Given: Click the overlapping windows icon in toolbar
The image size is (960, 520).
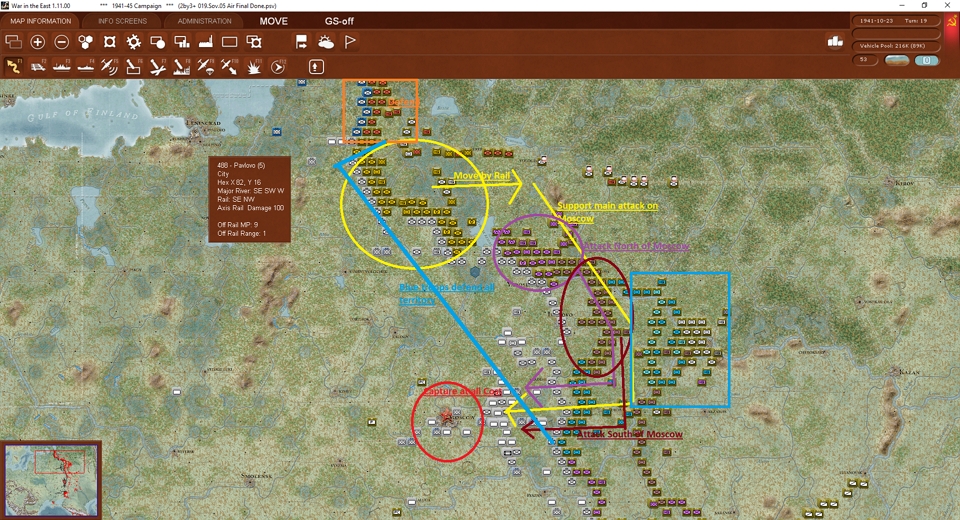Looking at the screenshot, I should (13, 42).
